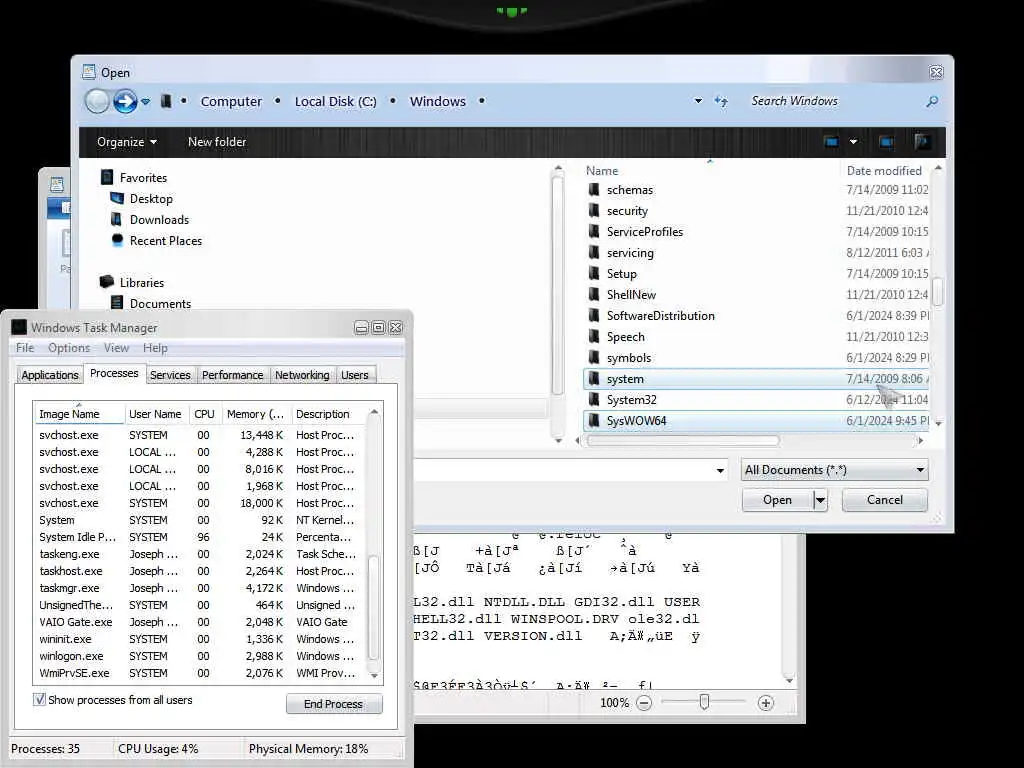Click the Computer breadcrumb in address bar

[231, 101]
